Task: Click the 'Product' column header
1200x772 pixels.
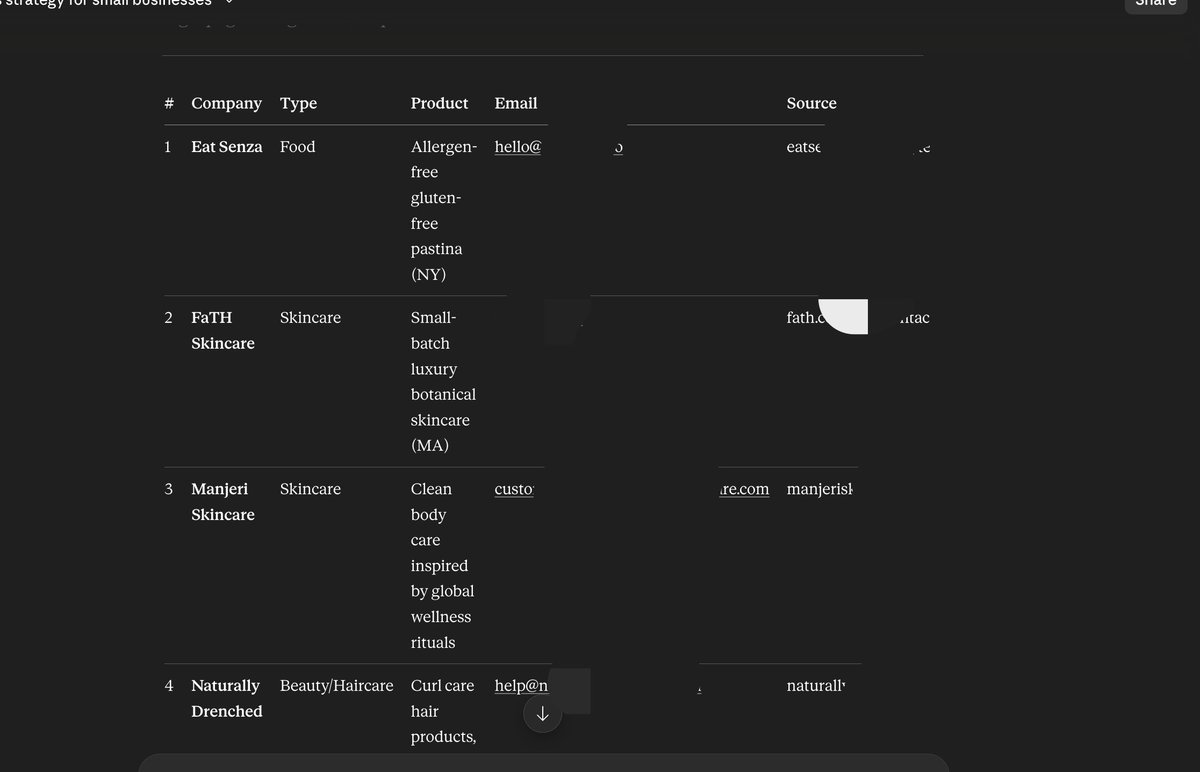Action: 439,103
